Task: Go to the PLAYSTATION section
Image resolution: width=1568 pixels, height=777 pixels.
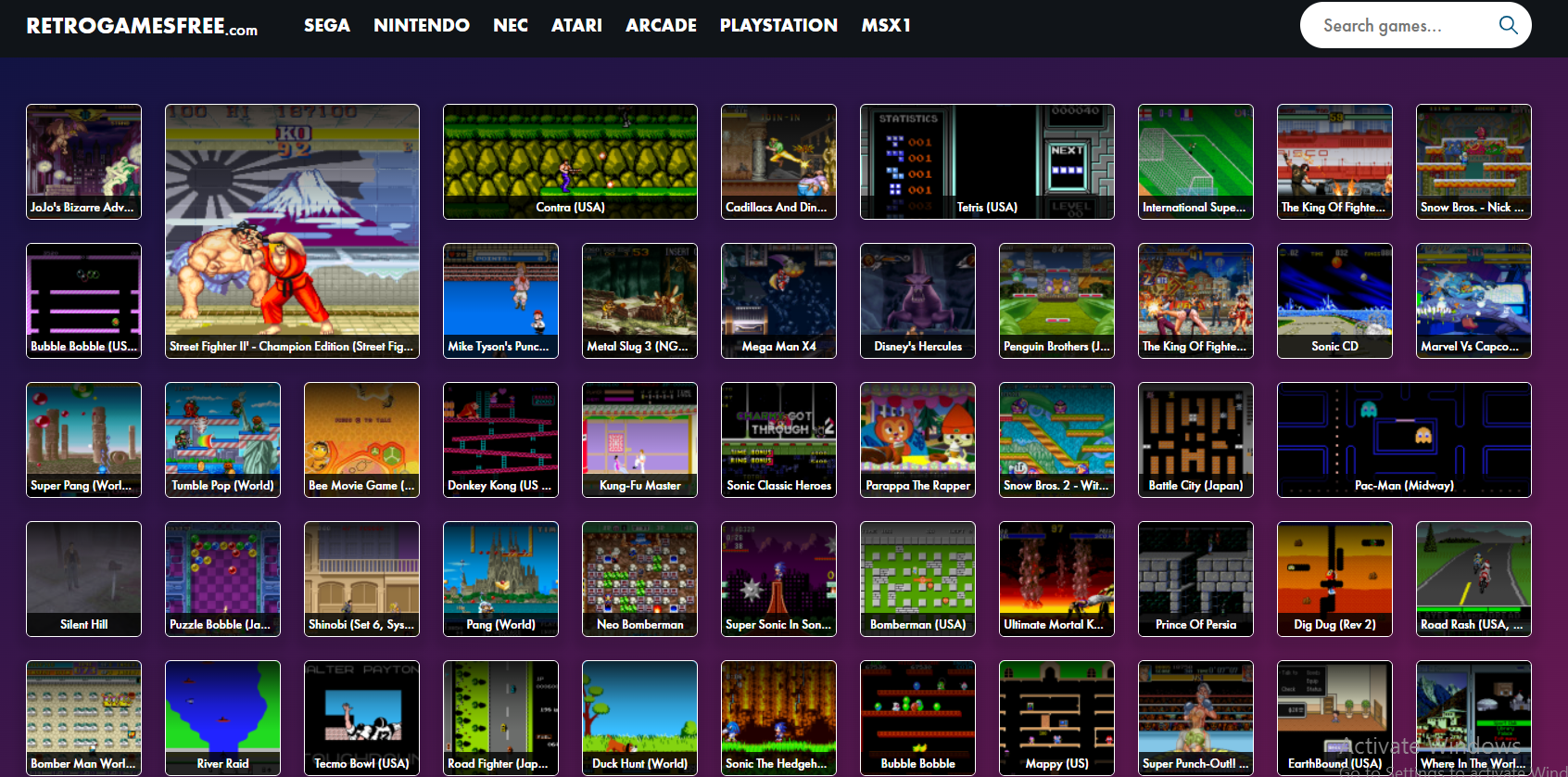Action: click(778, 25)
